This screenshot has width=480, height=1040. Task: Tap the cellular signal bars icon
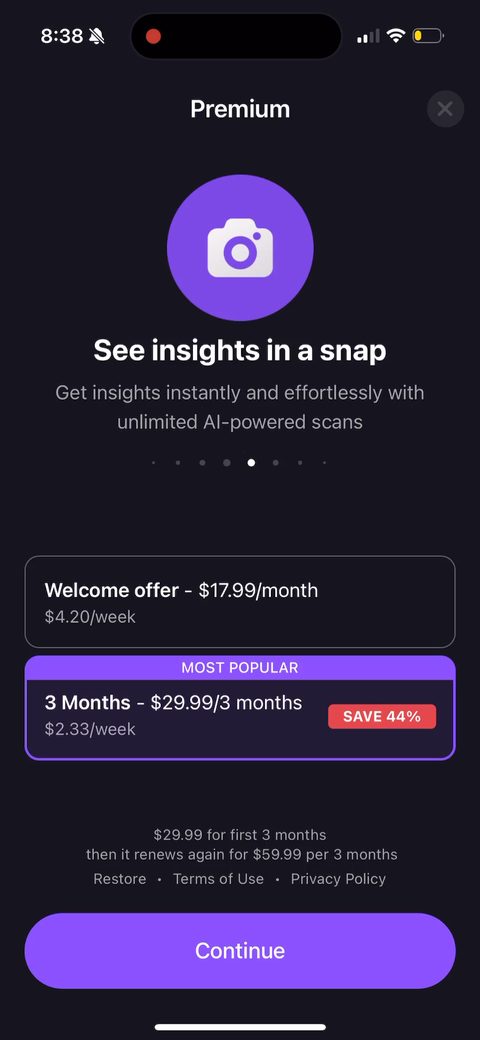tap(369, 36)
